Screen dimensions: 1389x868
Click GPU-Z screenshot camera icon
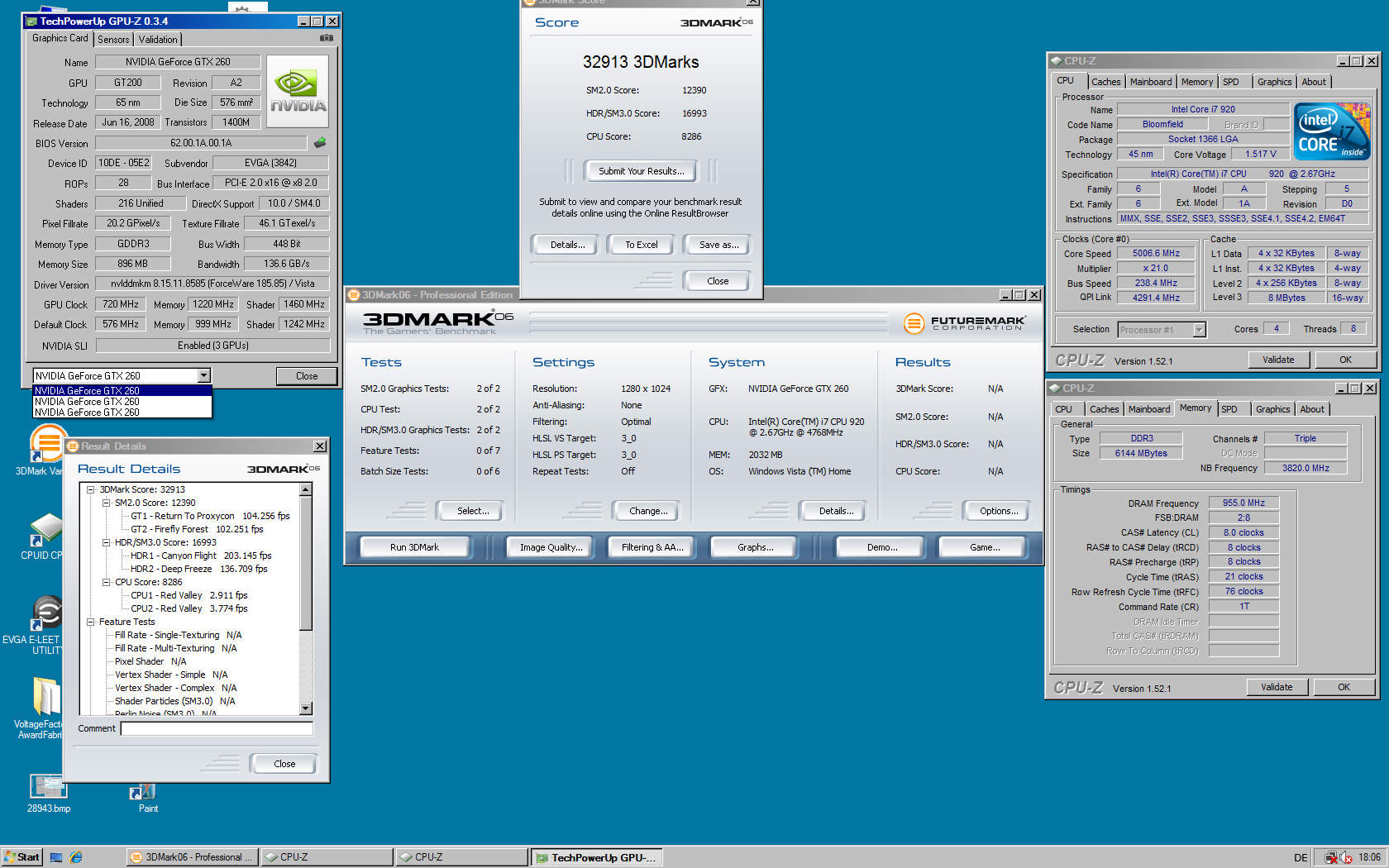click(327, 38)
